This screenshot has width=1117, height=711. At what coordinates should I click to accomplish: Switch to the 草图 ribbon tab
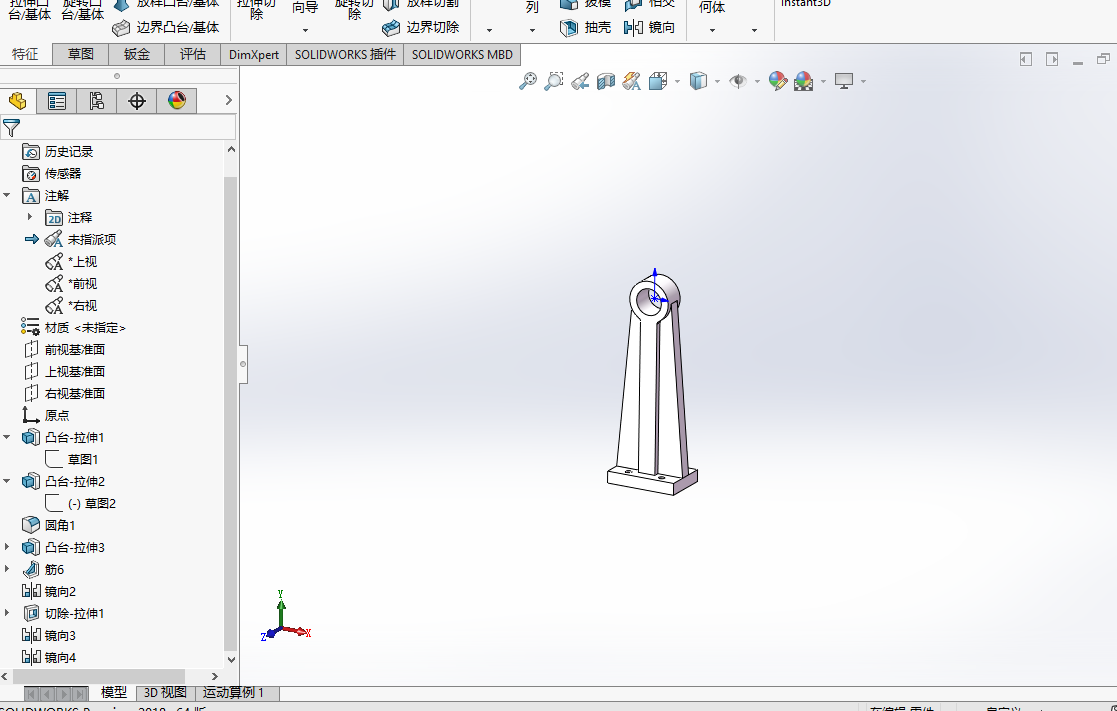coord(81,55)
